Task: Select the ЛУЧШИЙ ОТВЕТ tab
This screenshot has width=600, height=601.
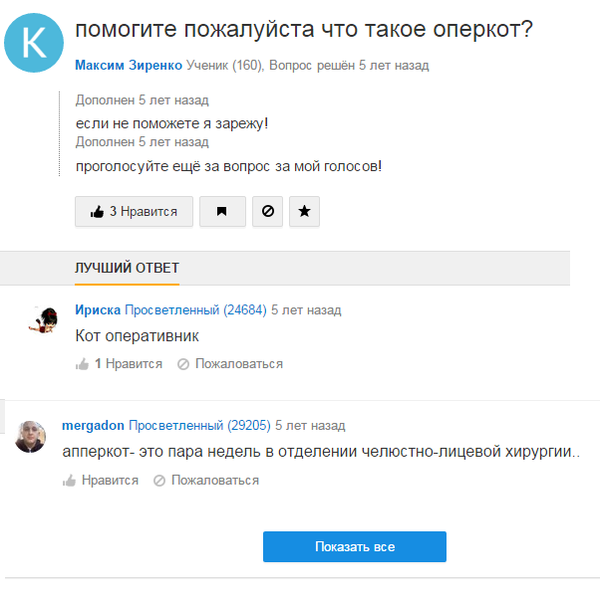Action: click(127, 268)
